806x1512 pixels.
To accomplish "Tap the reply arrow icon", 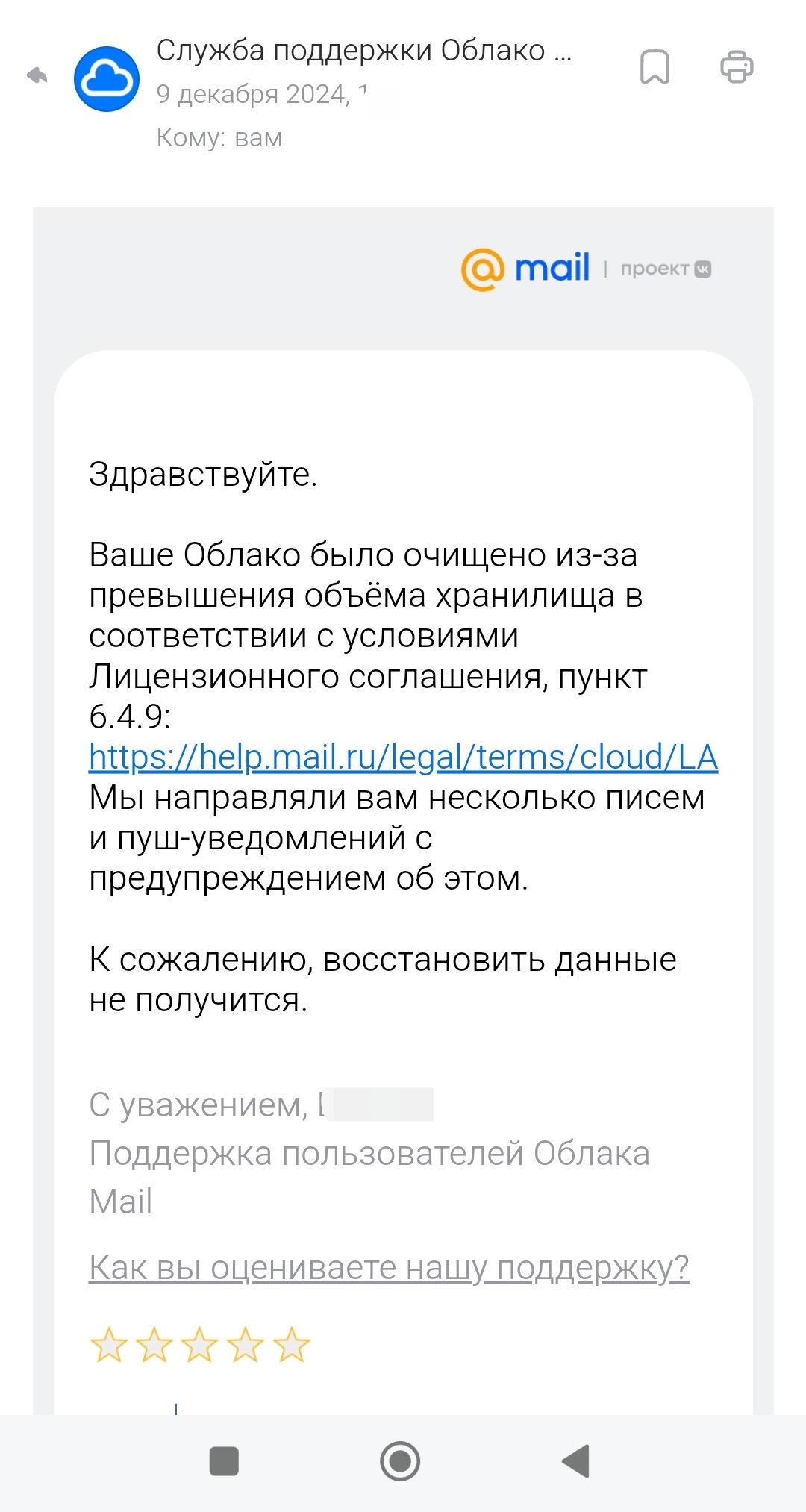I will (37, 75).
